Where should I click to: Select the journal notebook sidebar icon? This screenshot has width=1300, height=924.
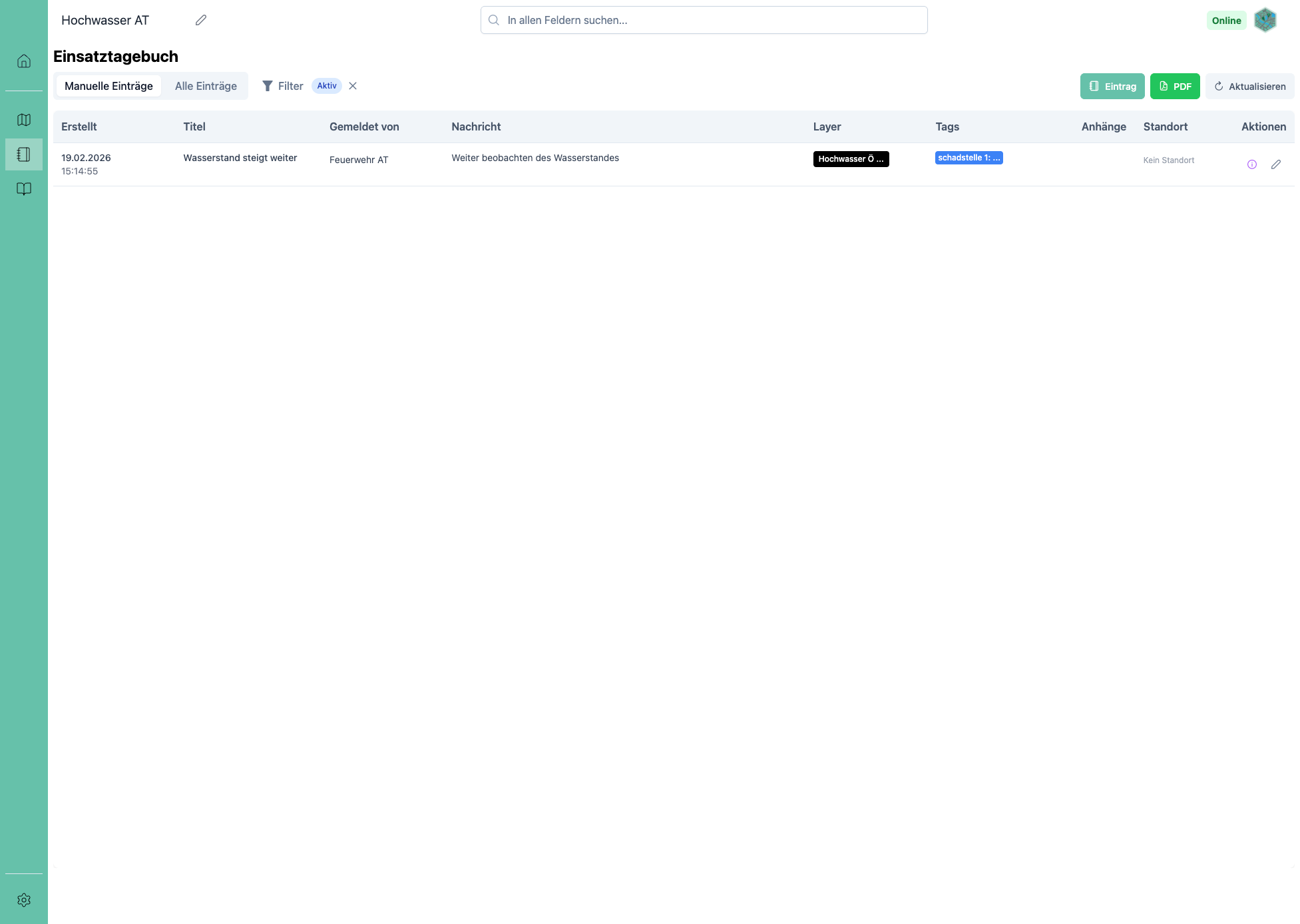[24, 154]
